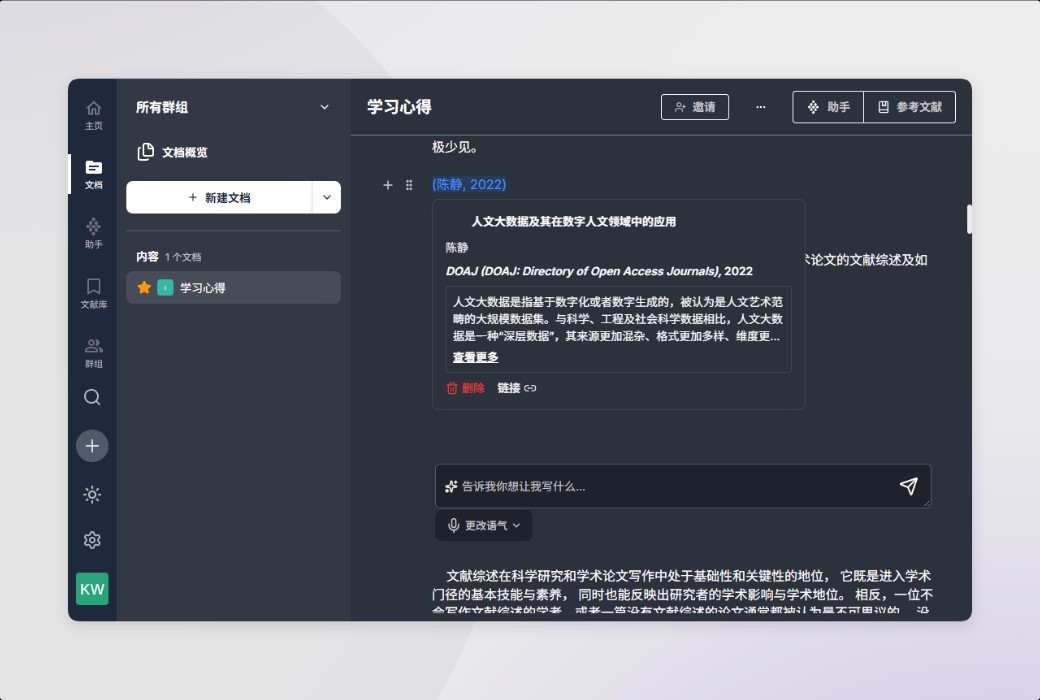
Task: Open the 文献库 library bookmark icon
Action: point(94,293)
